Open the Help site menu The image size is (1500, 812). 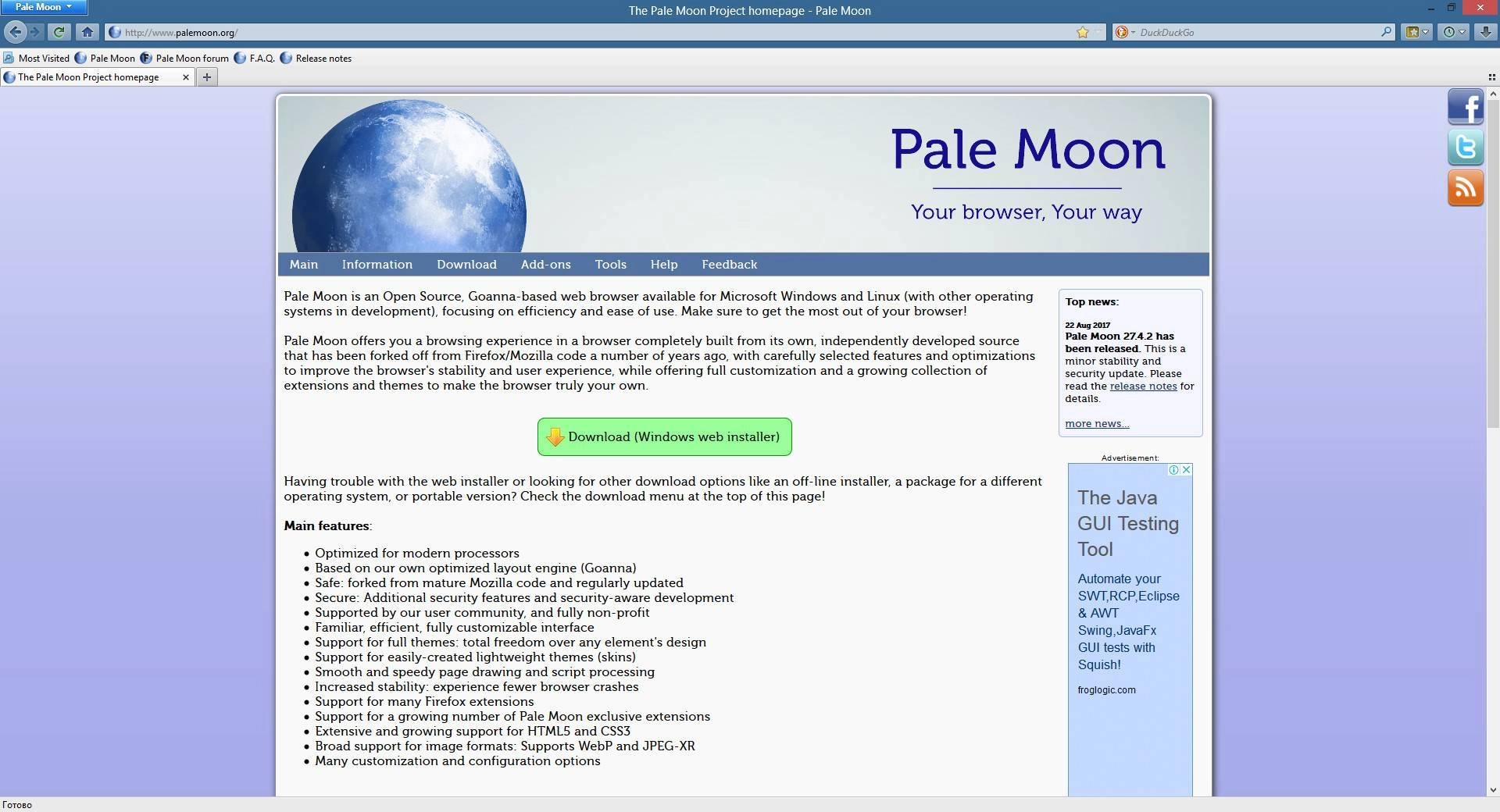click(664, 265)
